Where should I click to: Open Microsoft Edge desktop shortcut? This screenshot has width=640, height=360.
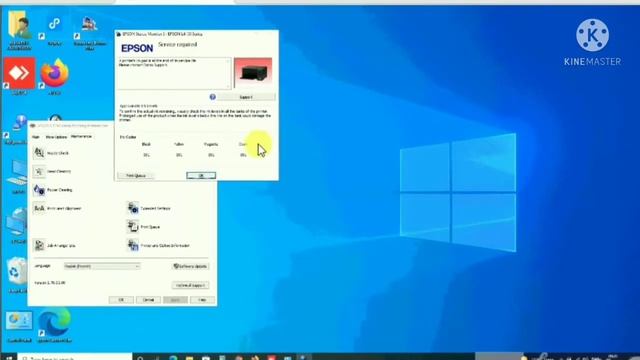[x=54, y=325]
